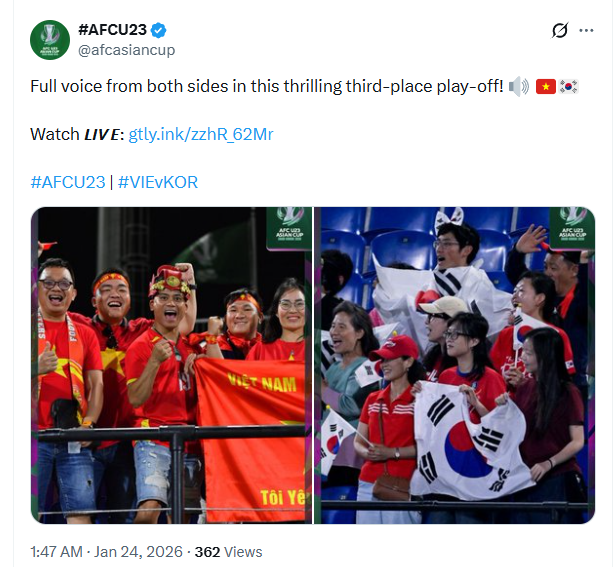Click the blue verified badge icon
Screen dimensions: 614x567
pyautogui.click(x=159, y=30)
